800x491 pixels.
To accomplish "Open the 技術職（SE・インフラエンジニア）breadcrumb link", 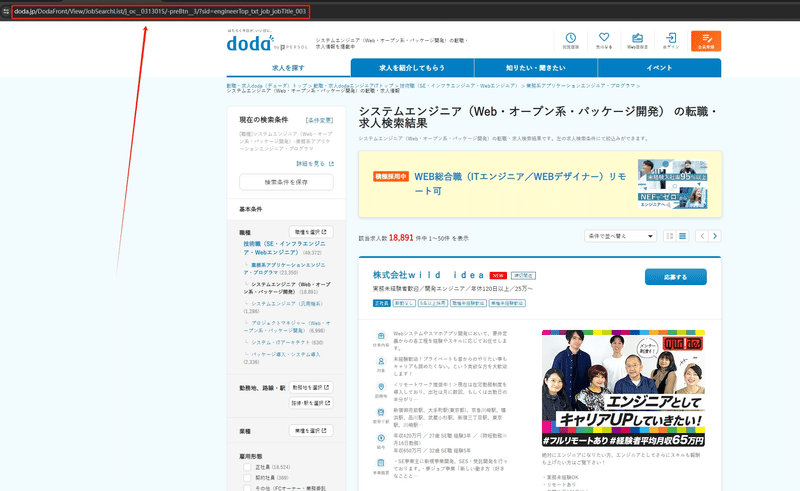I will coord(458,85).
